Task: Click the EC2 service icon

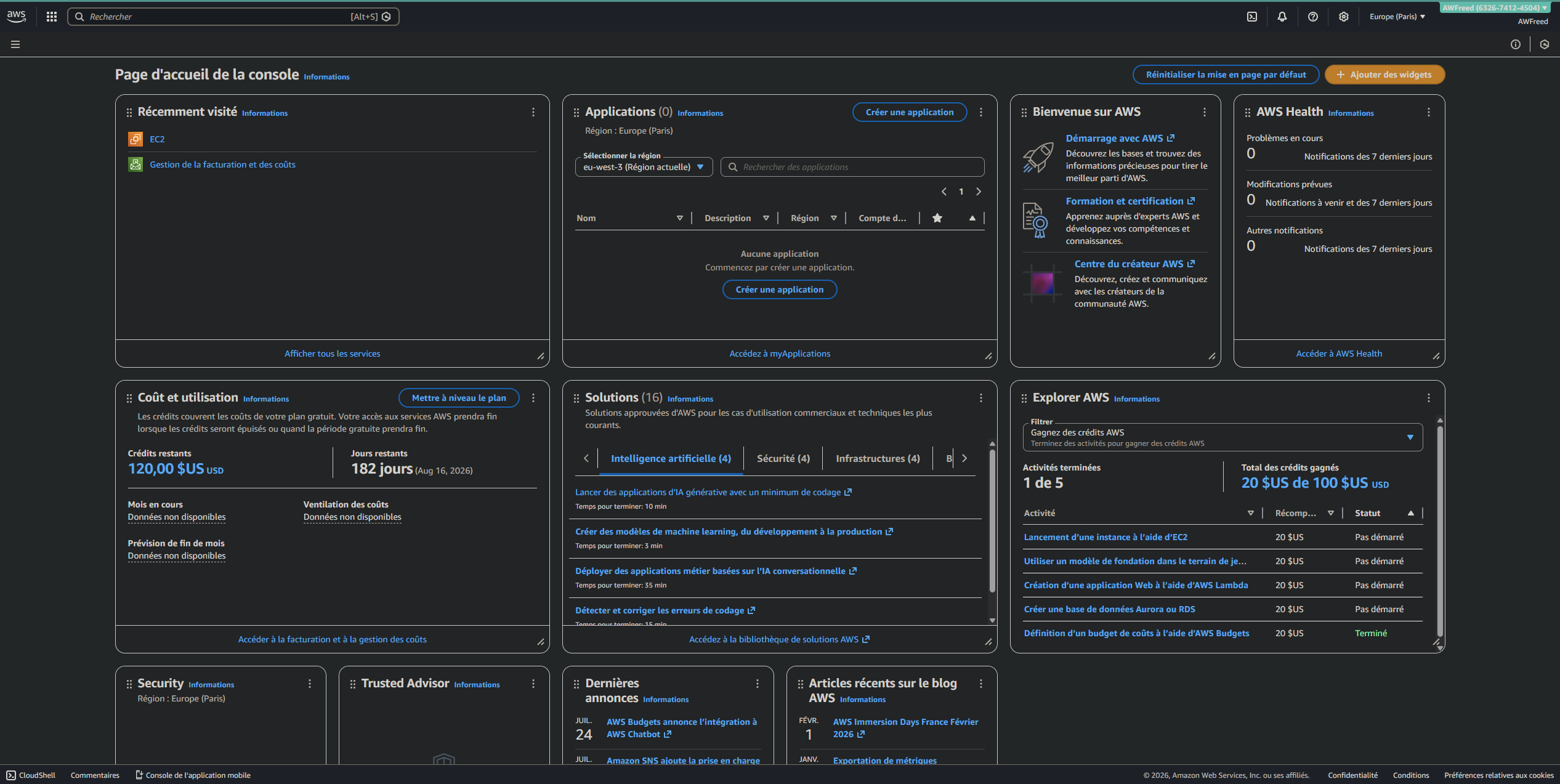Action: (135, 139)
